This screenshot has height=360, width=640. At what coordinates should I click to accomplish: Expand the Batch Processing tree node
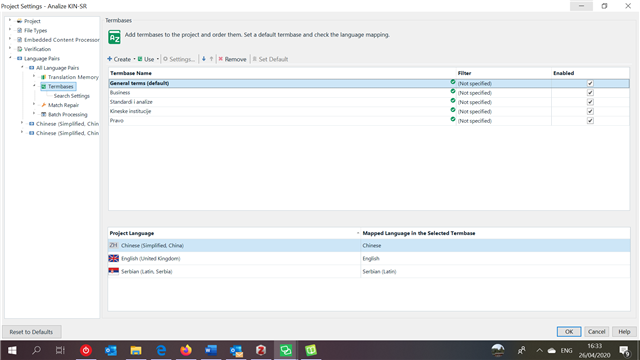click(x=34, y=114)
